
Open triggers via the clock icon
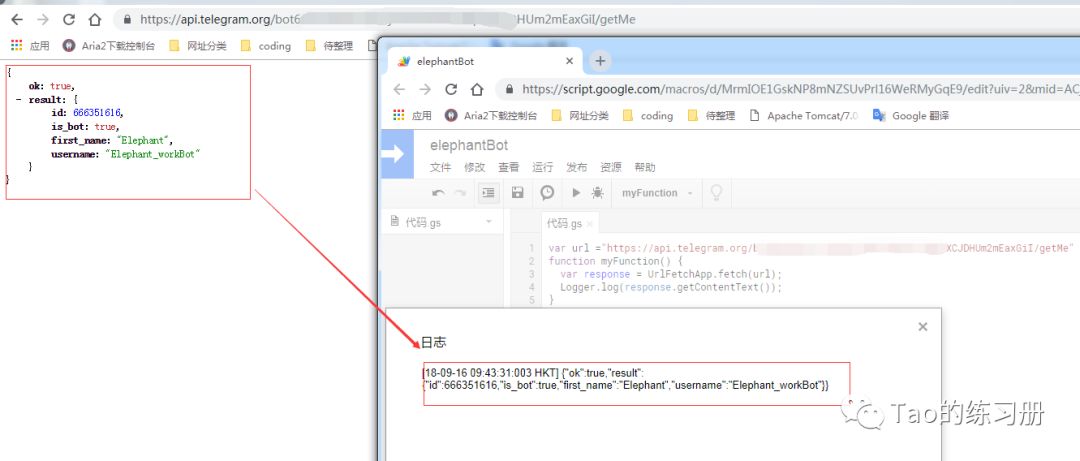click(548, 193)
